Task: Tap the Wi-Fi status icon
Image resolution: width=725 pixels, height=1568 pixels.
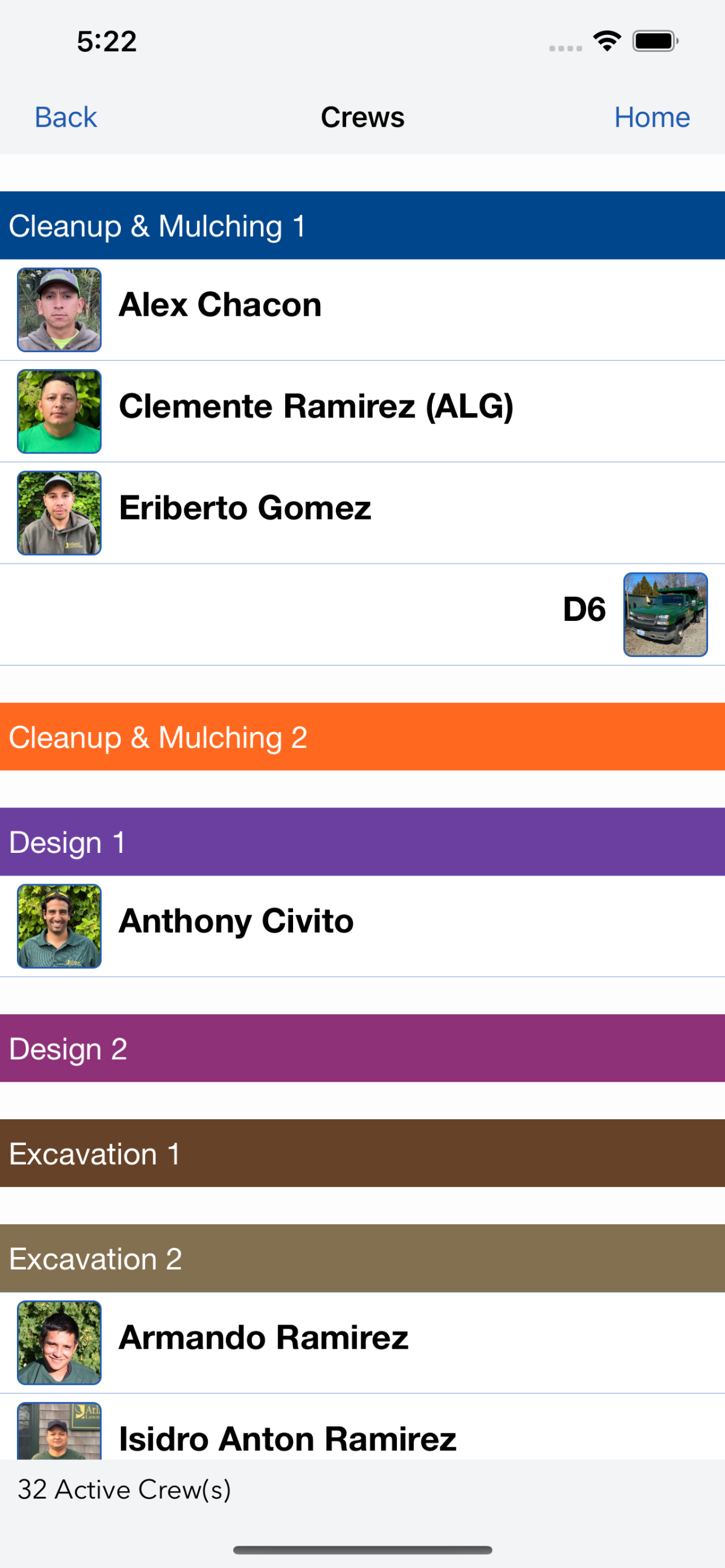Action: click(x=607, y=42)
